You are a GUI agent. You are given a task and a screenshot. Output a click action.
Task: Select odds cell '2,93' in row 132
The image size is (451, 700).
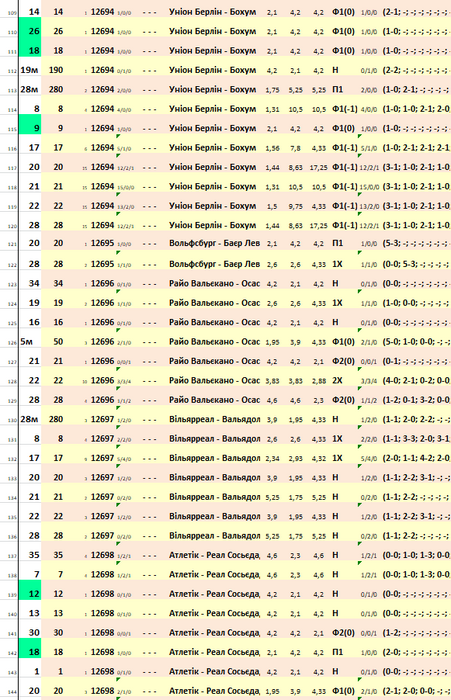[295, 459]
